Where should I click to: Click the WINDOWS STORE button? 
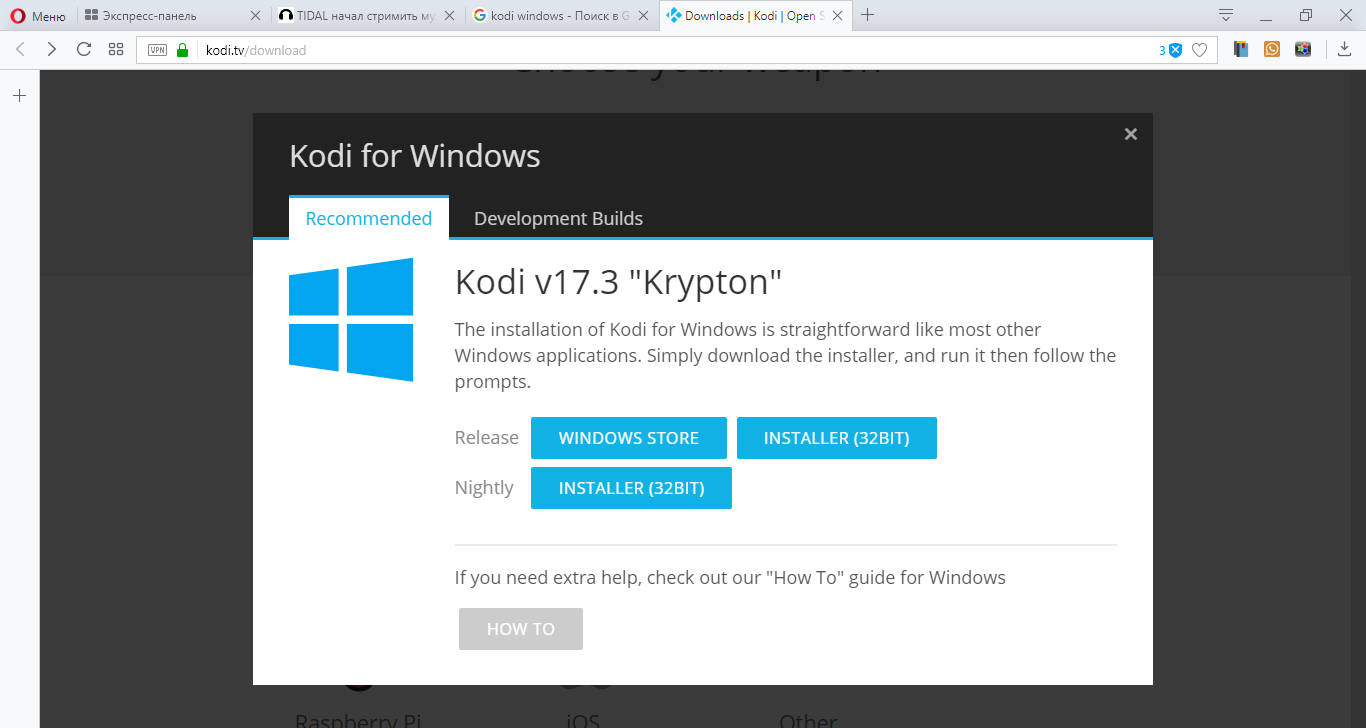pyautogui.click(x=629, y=438)
